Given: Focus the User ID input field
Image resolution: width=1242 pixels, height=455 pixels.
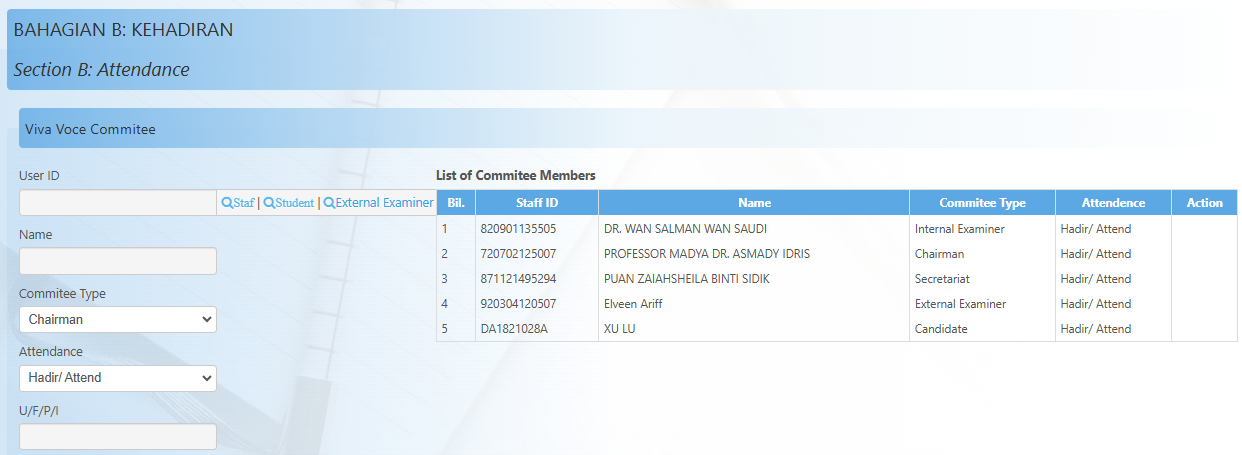Looking at the screenshot, I should (118, 203).
